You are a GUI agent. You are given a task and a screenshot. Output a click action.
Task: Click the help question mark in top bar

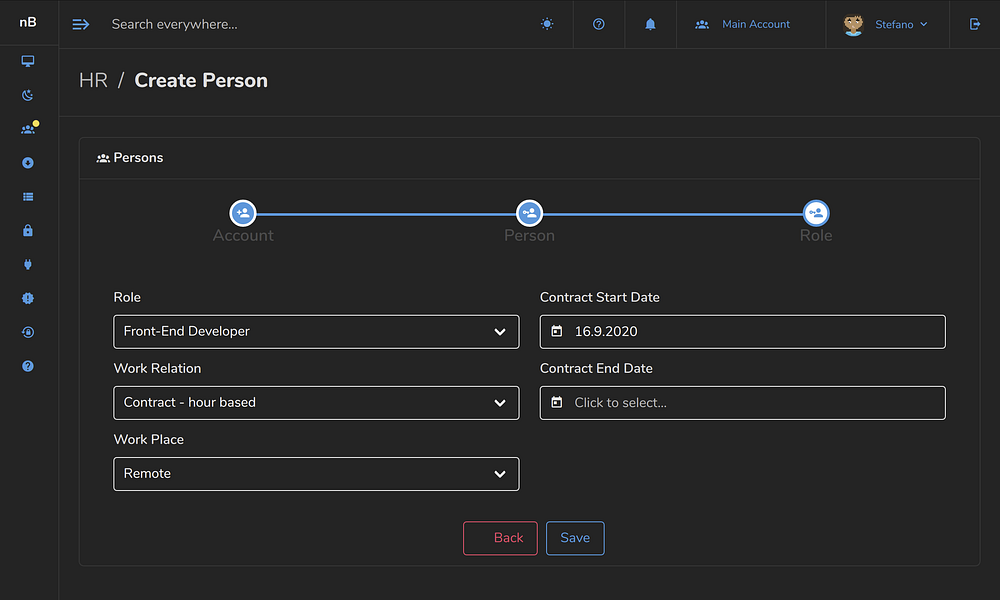click(599, 24)
